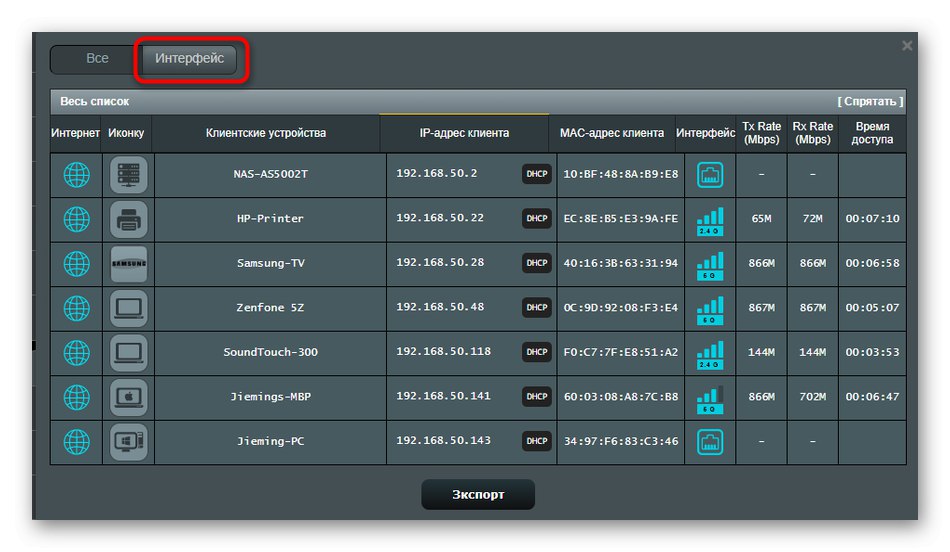Change the SoundTouch-300 laptop icon
This screenshot has width=950, height=552.
[128, 353]
